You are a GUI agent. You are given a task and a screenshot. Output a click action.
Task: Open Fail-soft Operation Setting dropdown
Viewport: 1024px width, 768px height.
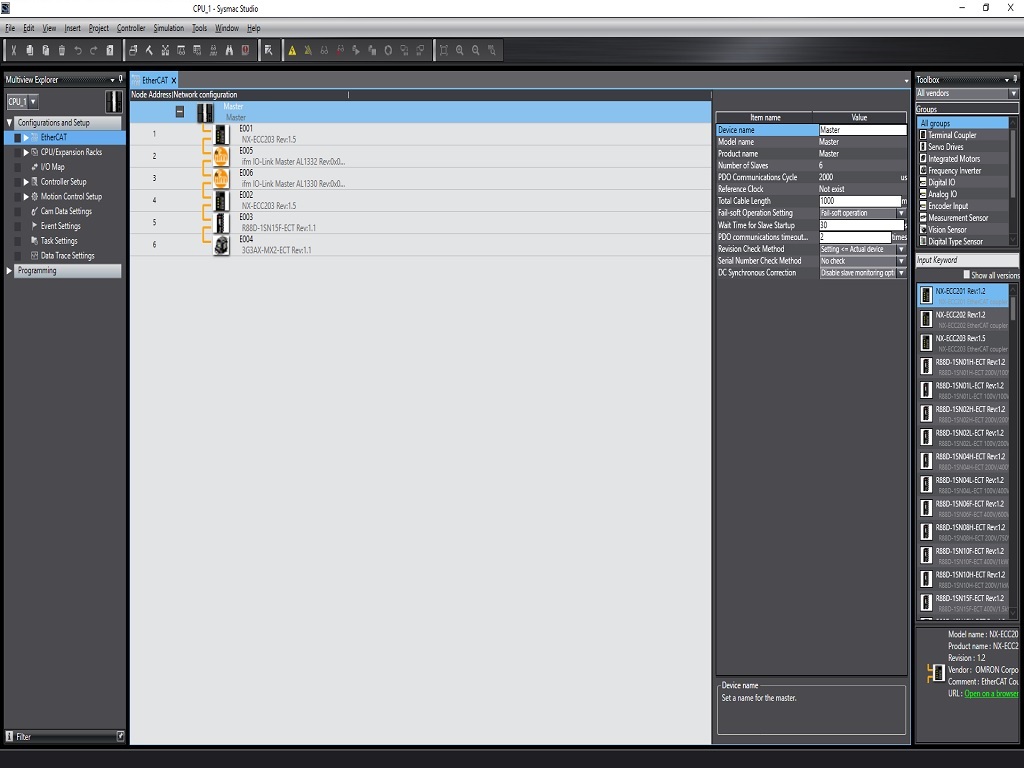tap(901, 213)
